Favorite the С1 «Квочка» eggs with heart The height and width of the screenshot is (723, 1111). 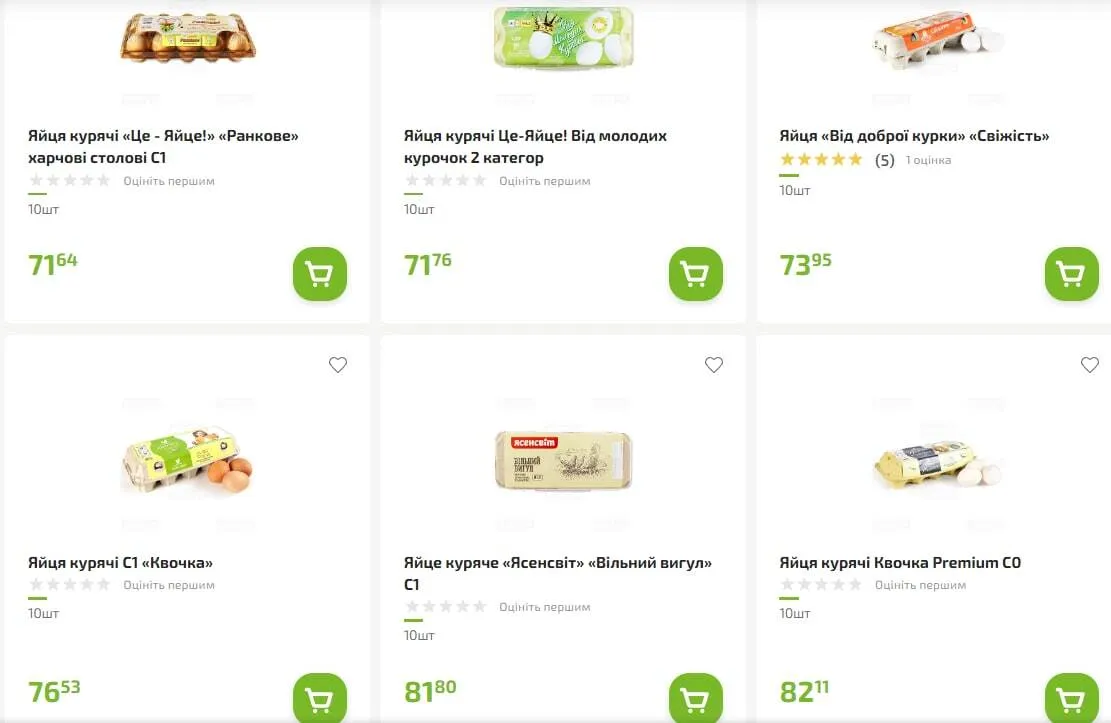click(x=338, y=365)
